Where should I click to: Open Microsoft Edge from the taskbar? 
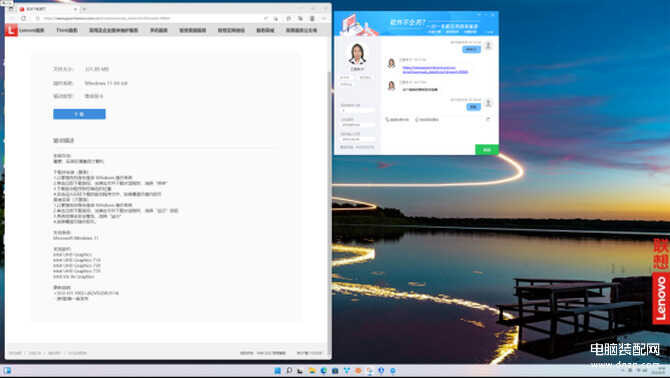tap(323, 370)
